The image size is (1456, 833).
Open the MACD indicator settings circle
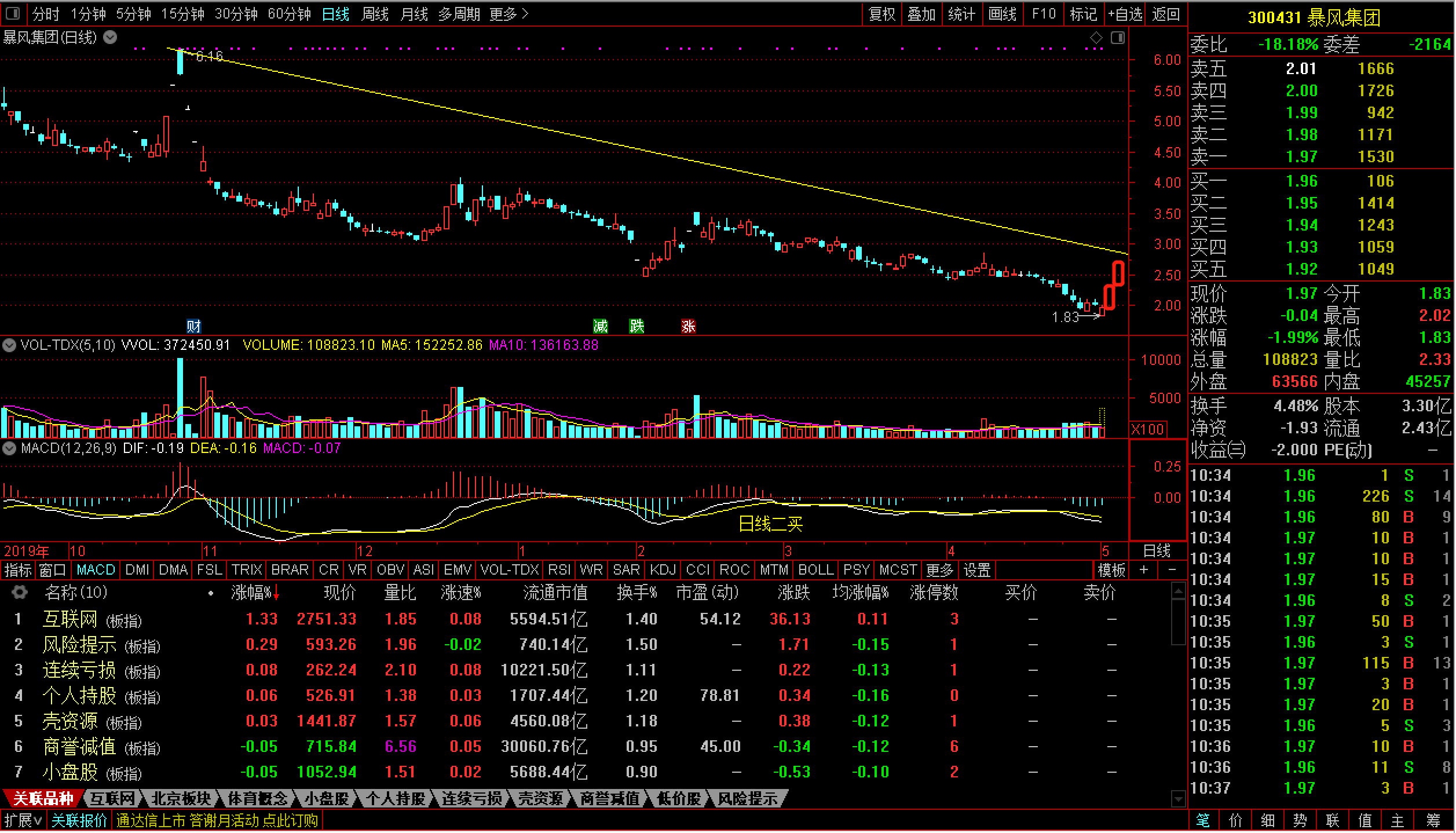[9, 448]
